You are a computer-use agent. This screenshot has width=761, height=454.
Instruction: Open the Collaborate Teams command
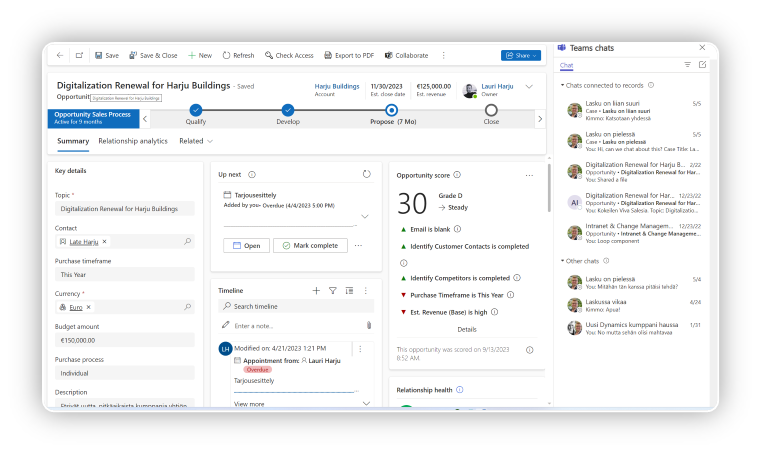click(x=388, y=56)
